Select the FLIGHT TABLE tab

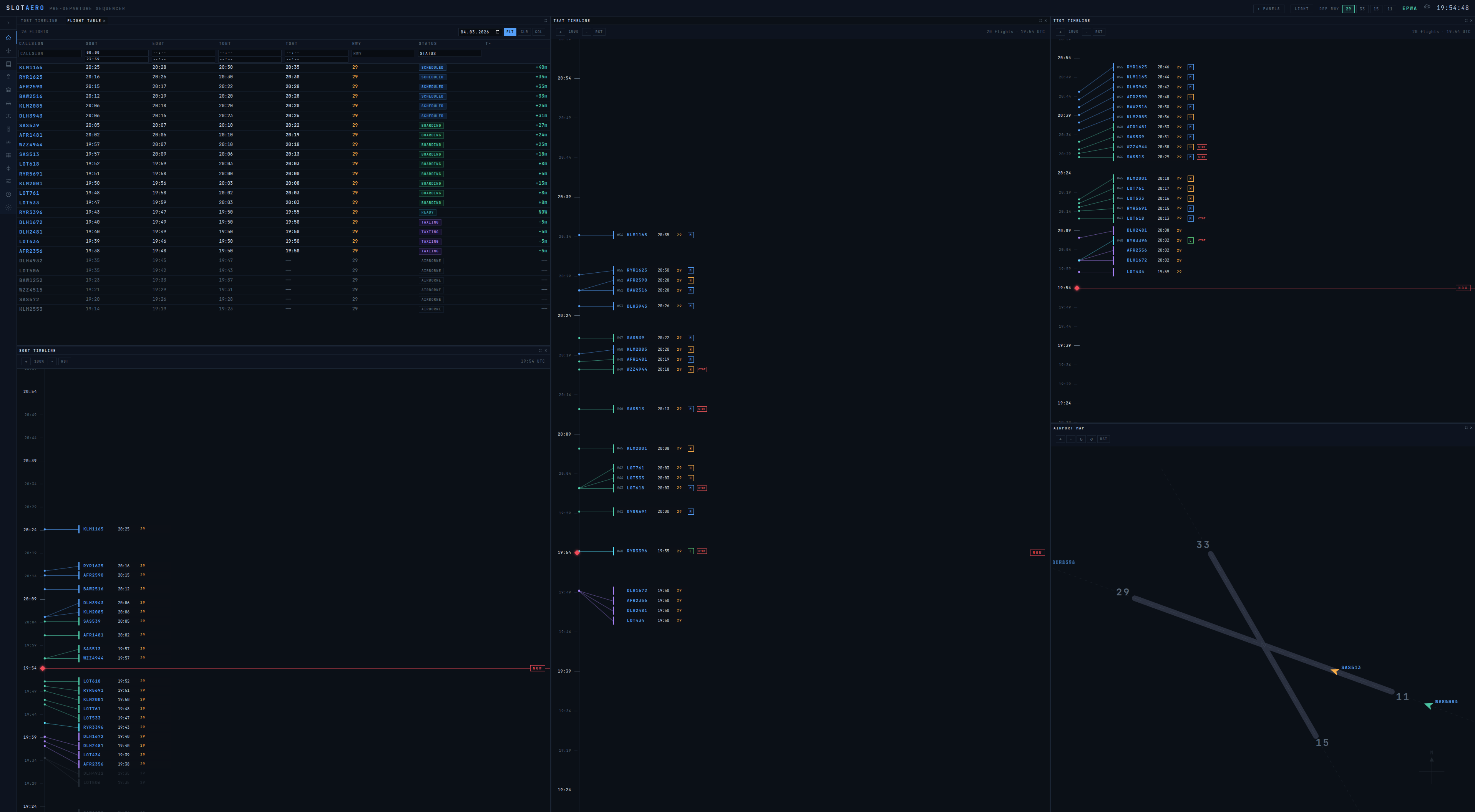coord(84,21)
